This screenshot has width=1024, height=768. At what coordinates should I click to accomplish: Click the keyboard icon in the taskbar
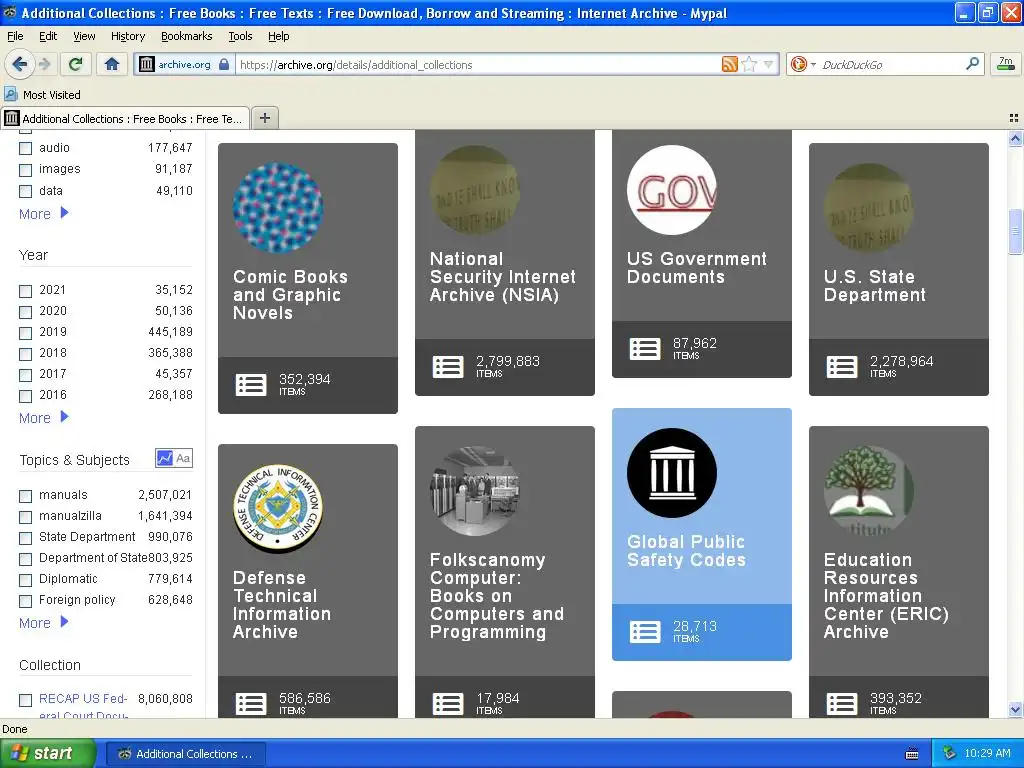pyautogui.click(x=912, y=754)
